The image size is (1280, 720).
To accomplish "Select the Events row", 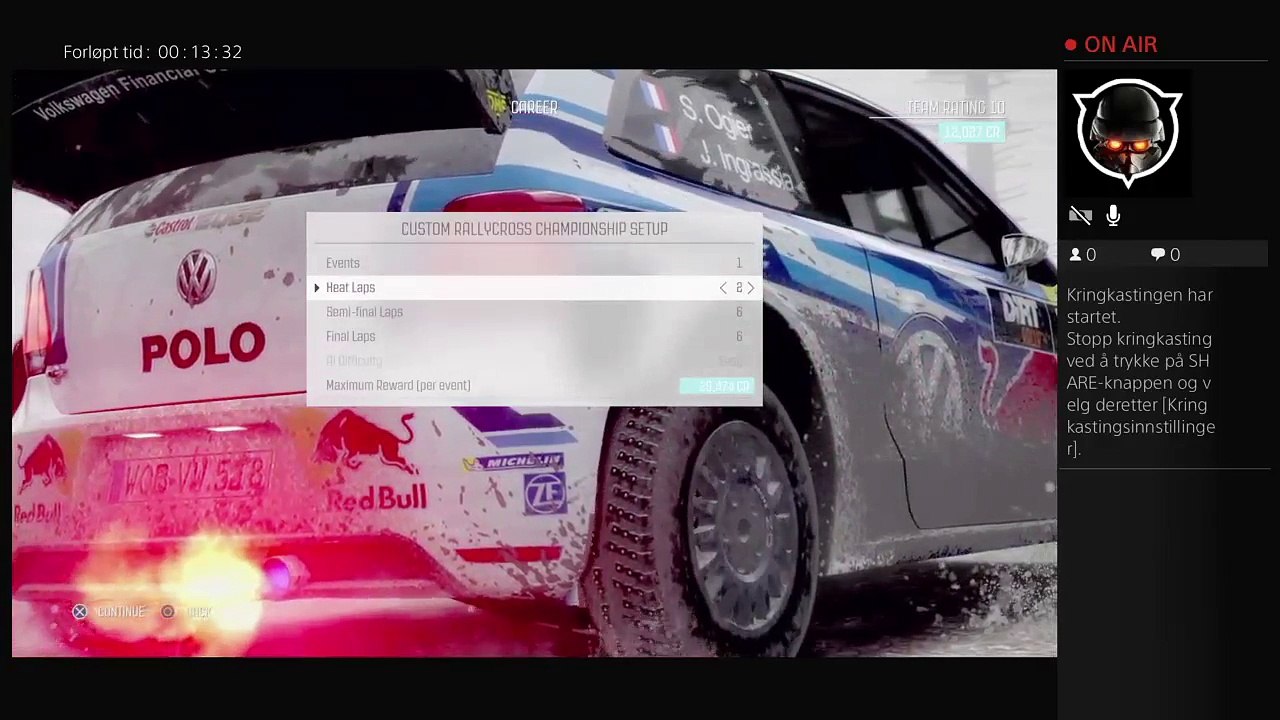I will (534, 263).
